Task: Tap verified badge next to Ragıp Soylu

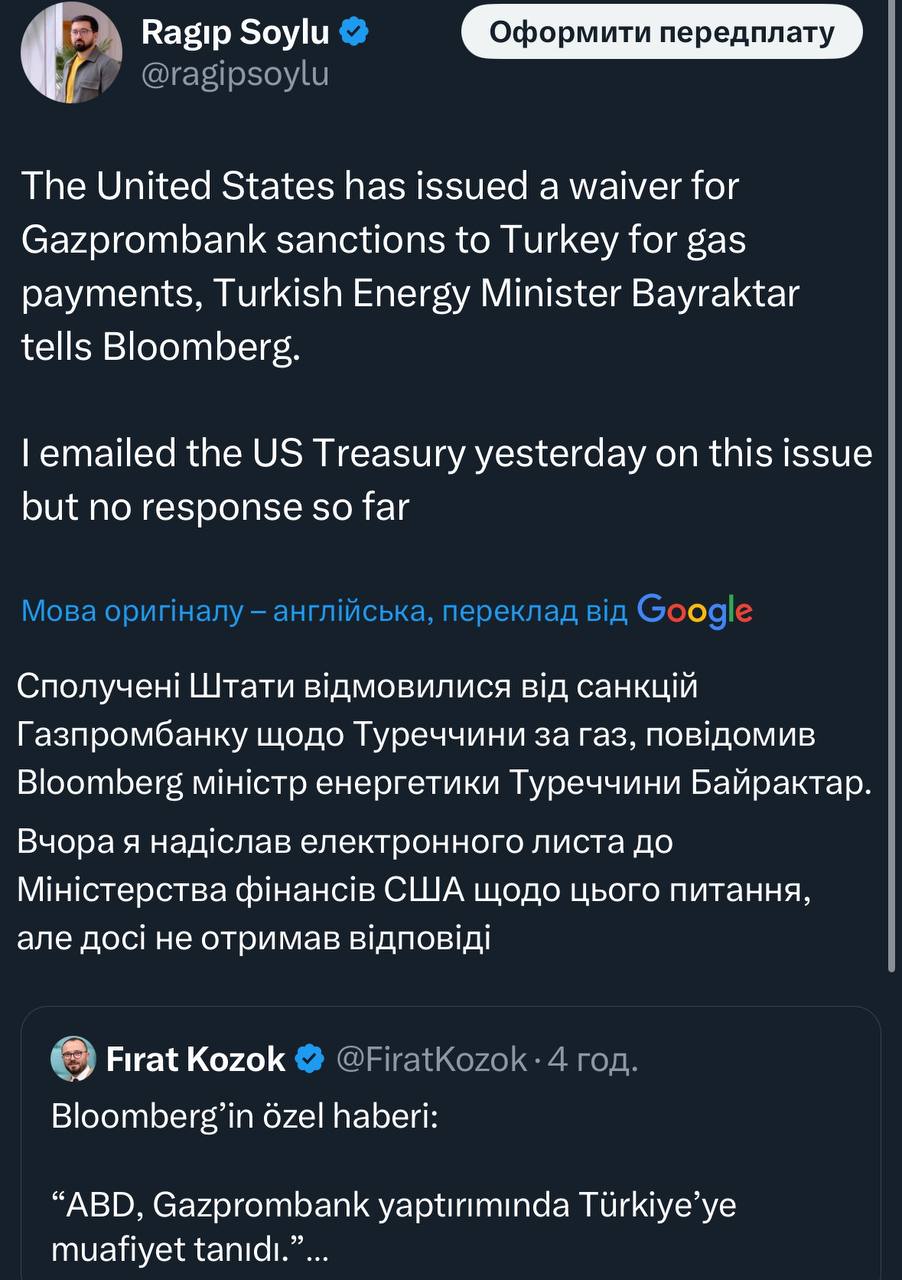Action: point(356,33)
